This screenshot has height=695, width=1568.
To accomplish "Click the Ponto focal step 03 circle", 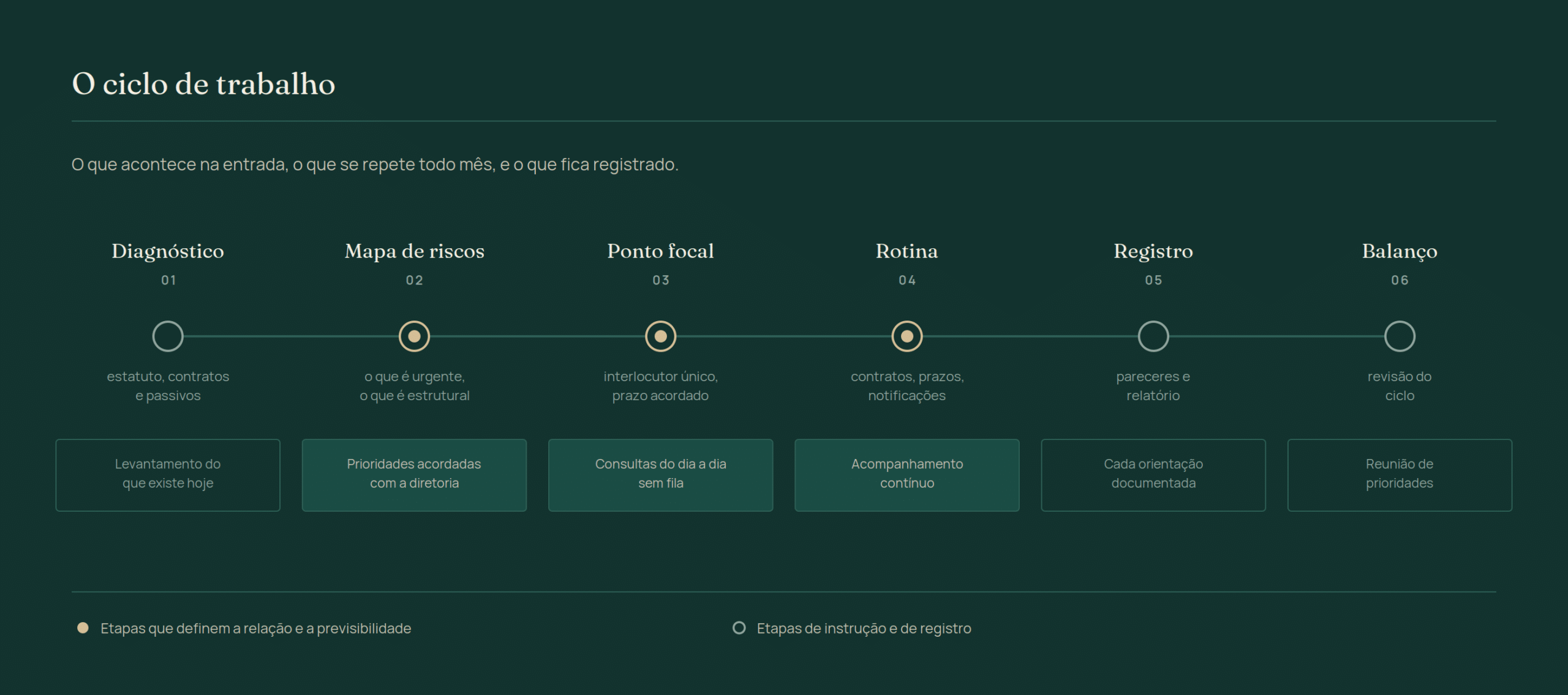I will [x=660, y=336].
